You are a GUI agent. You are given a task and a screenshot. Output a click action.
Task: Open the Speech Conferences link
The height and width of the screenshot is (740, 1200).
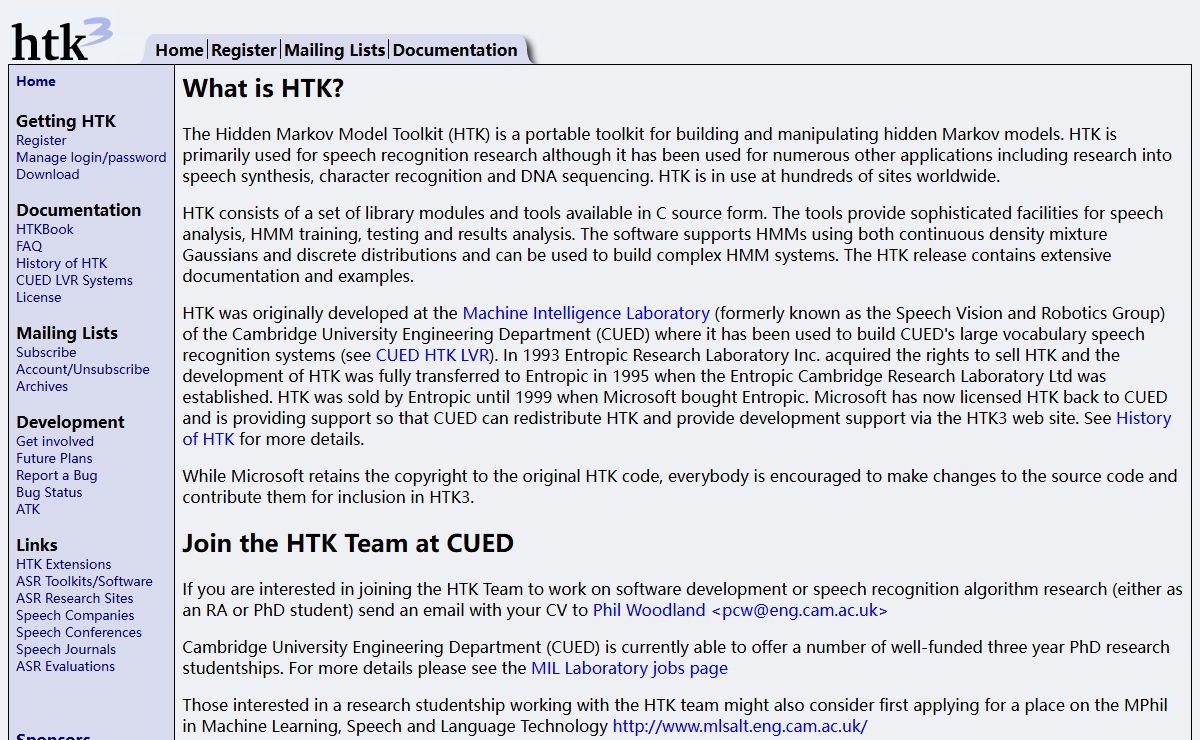79,632
